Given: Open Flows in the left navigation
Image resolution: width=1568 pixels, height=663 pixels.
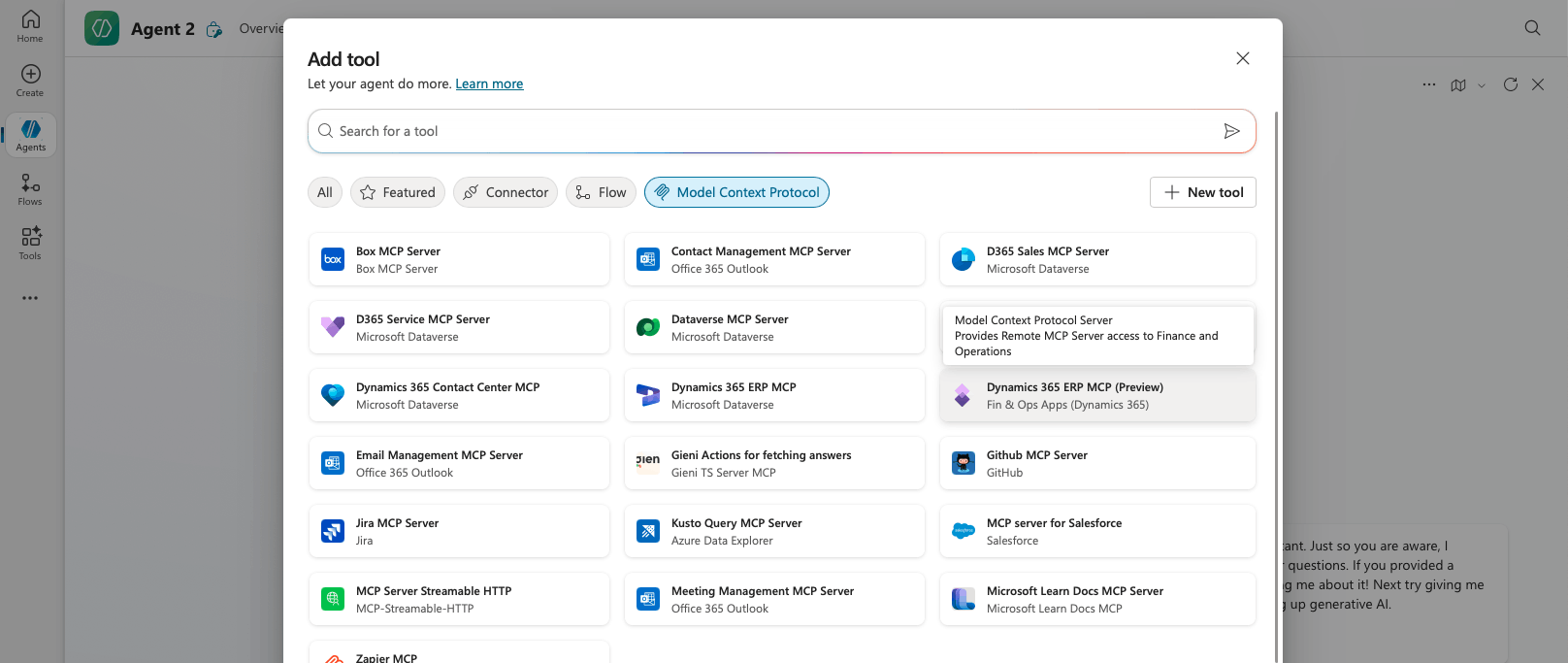Looking at the screenshot, I should (x=30, y=189).
